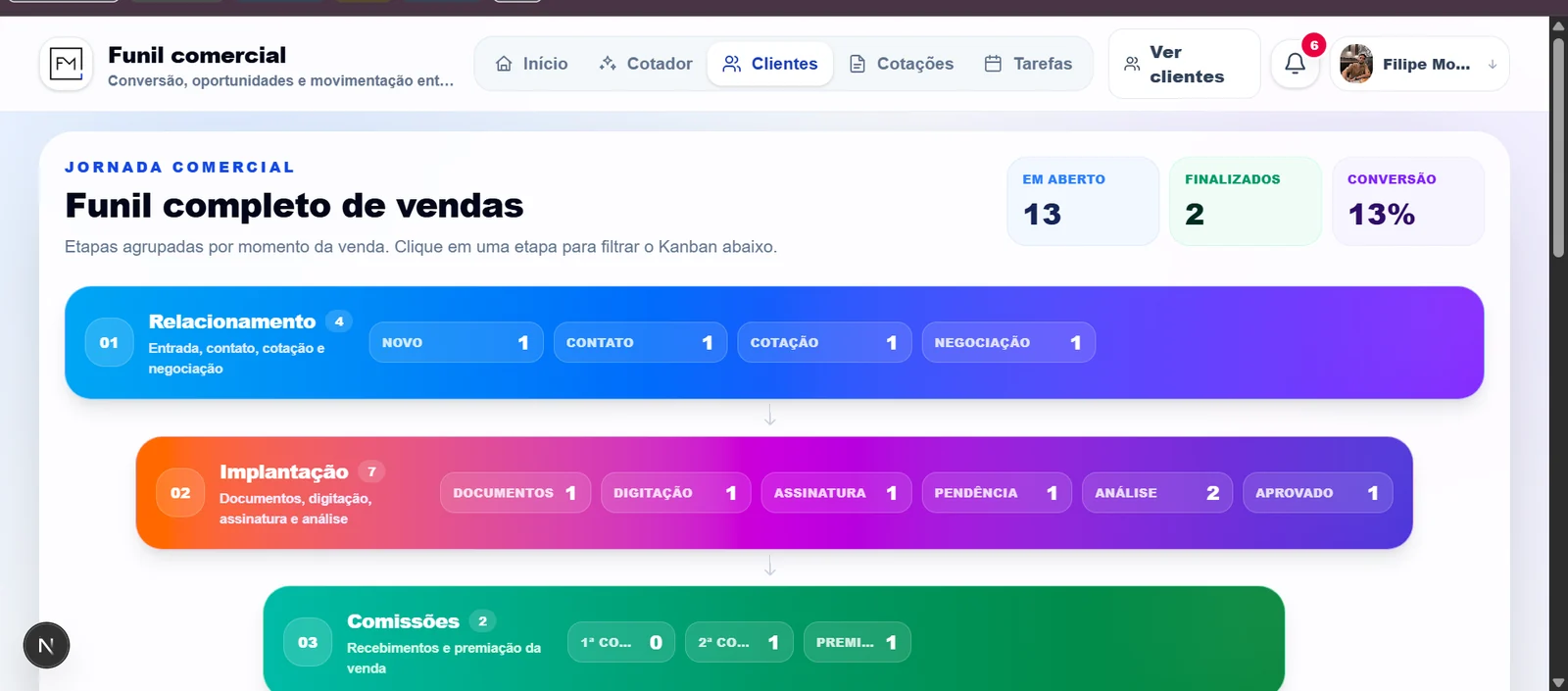This screenshot has width=1568, height=691.
Task: Click the calendar icon beside Tarefas
Action: tap(993, 64)
